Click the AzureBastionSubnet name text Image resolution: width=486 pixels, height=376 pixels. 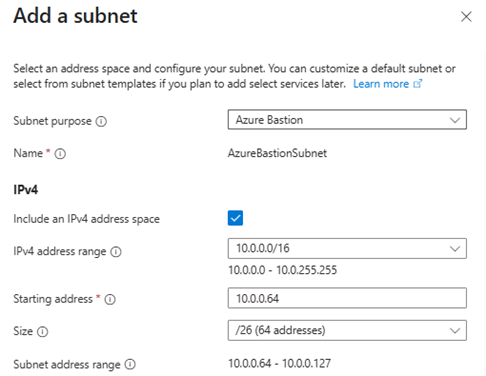point(277,153)
